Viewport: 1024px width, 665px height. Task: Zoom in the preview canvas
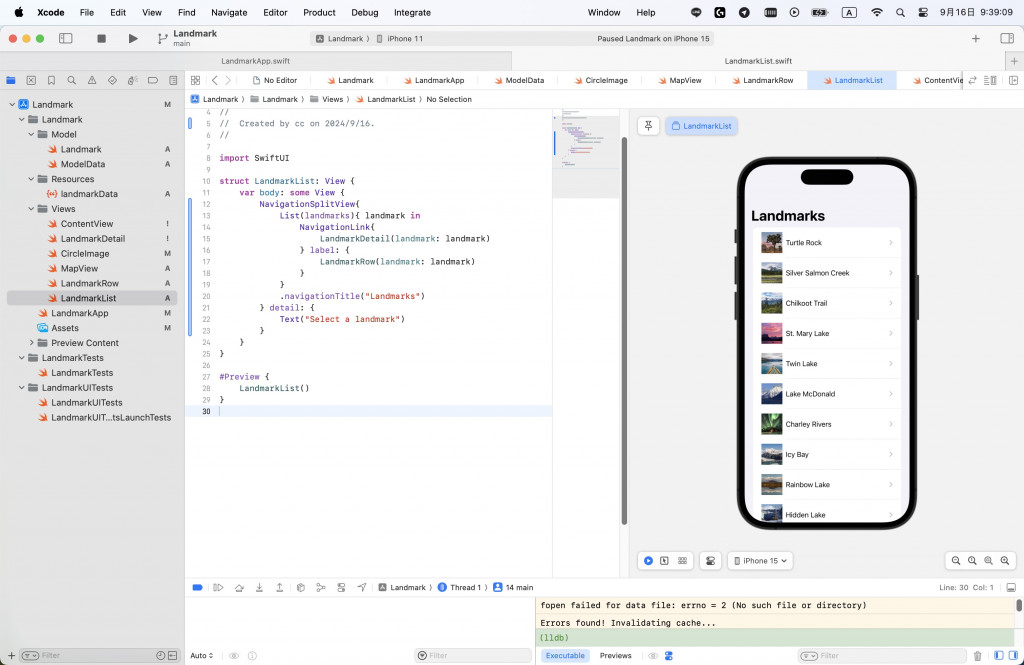point(1005,560)
